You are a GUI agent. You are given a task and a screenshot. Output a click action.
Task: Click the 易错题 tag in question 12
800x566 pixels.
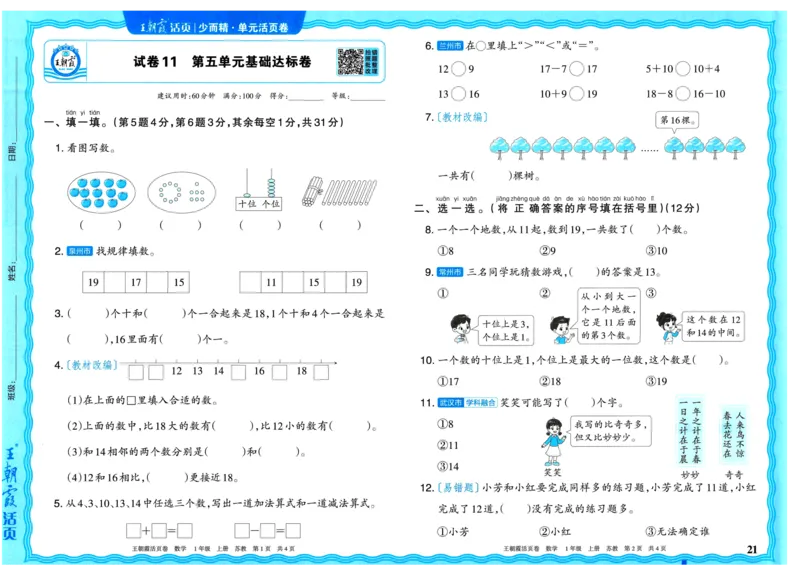tap(458, 487)
